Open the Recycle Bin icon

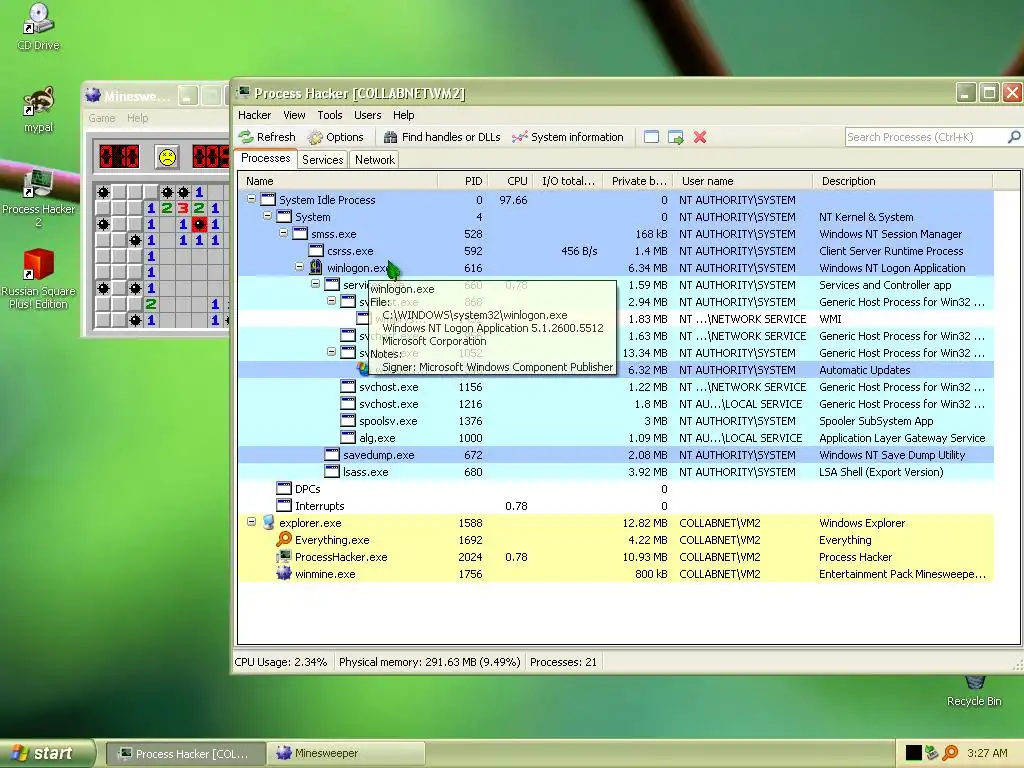974,692
